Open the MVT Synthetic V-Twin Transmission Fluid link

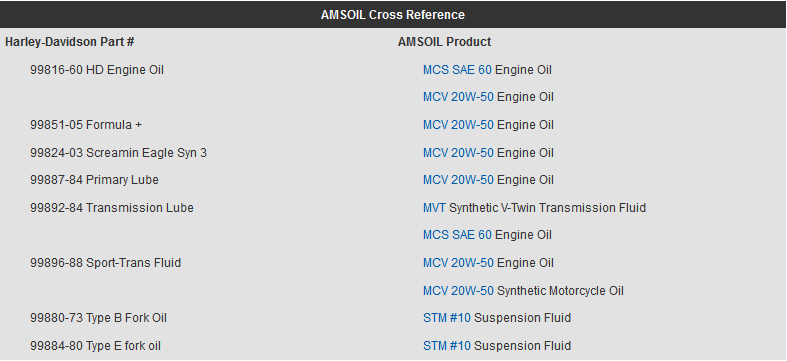pos(434,208)
